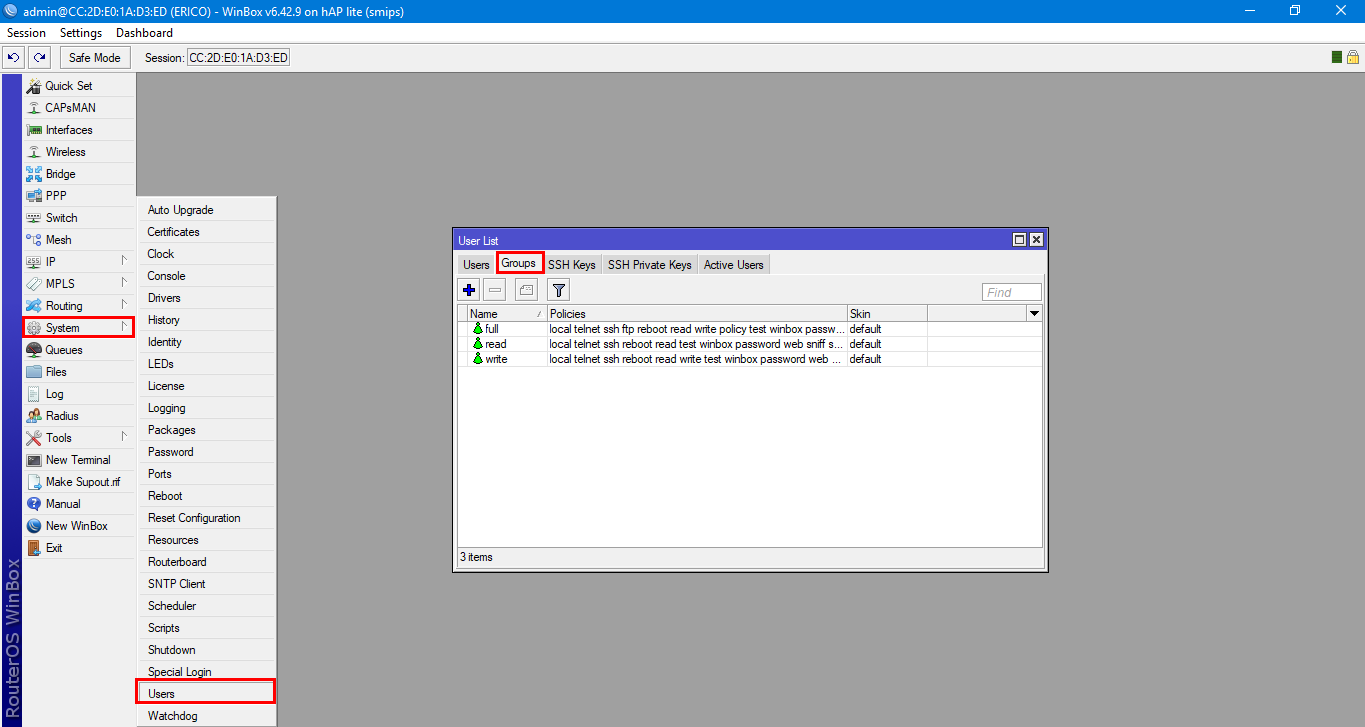Click the minus Remove button

pos(495,290)
